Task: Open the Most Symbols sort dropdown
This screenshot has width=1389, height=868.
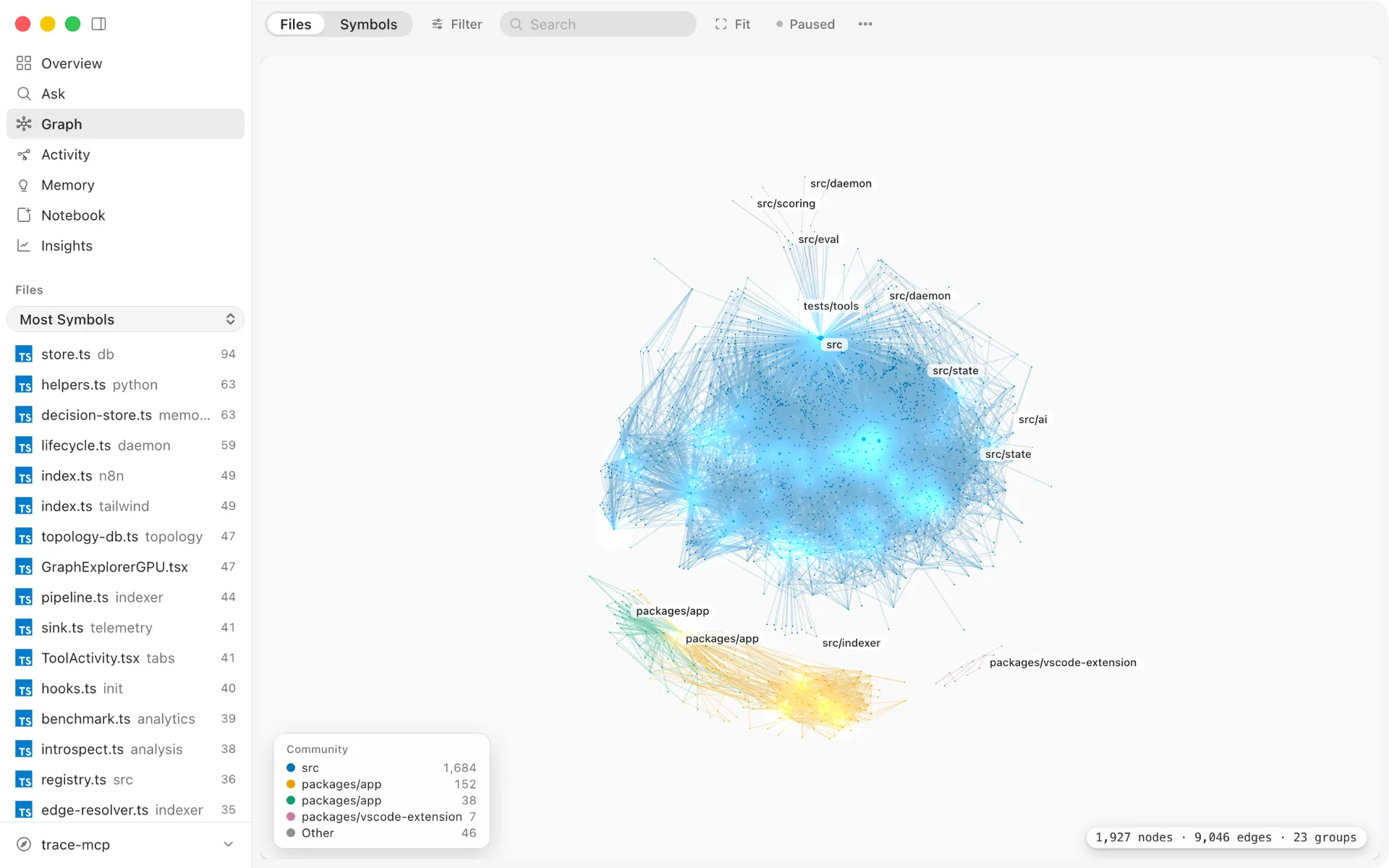Action: pos(126,319)
